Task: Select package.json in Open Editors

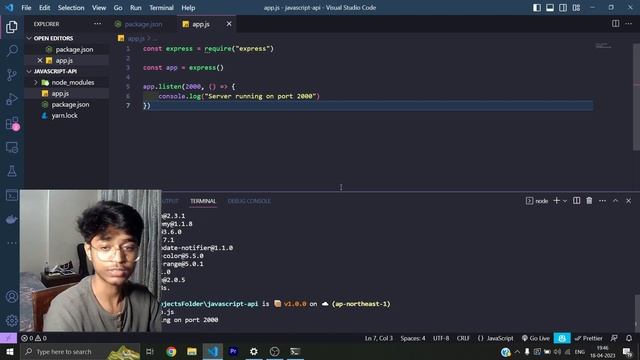Action: [x=74, y=49]
